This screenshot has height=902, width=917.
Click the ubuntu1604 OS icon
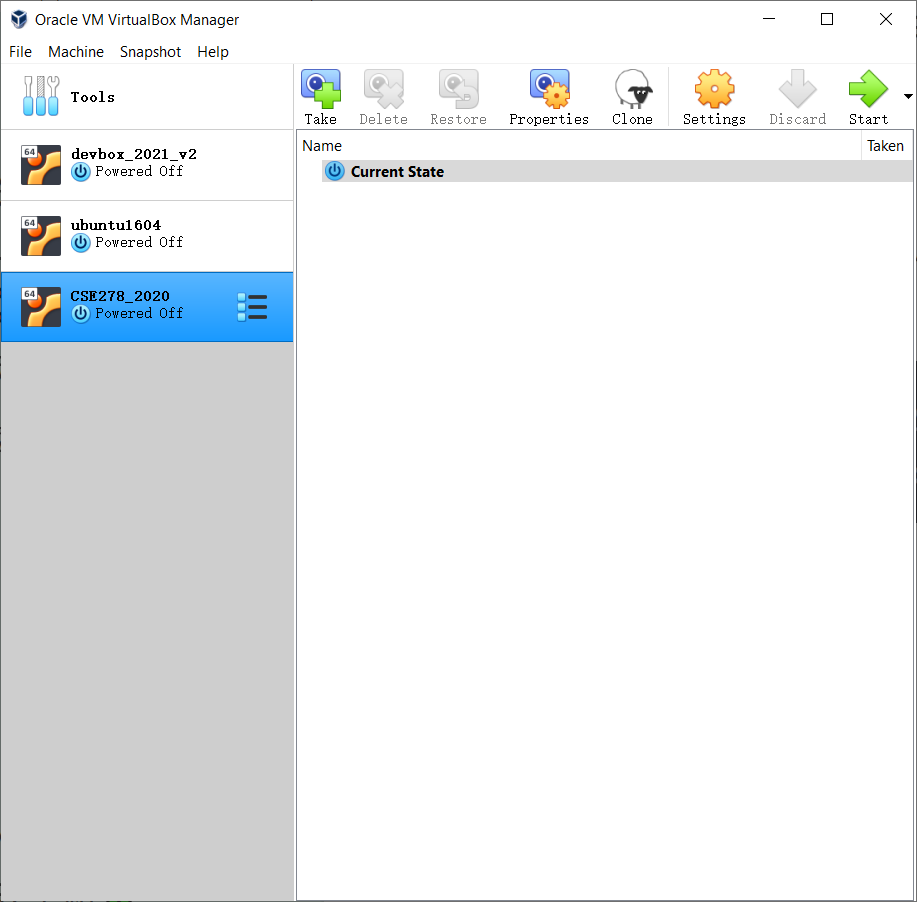[x=41, y=236]
